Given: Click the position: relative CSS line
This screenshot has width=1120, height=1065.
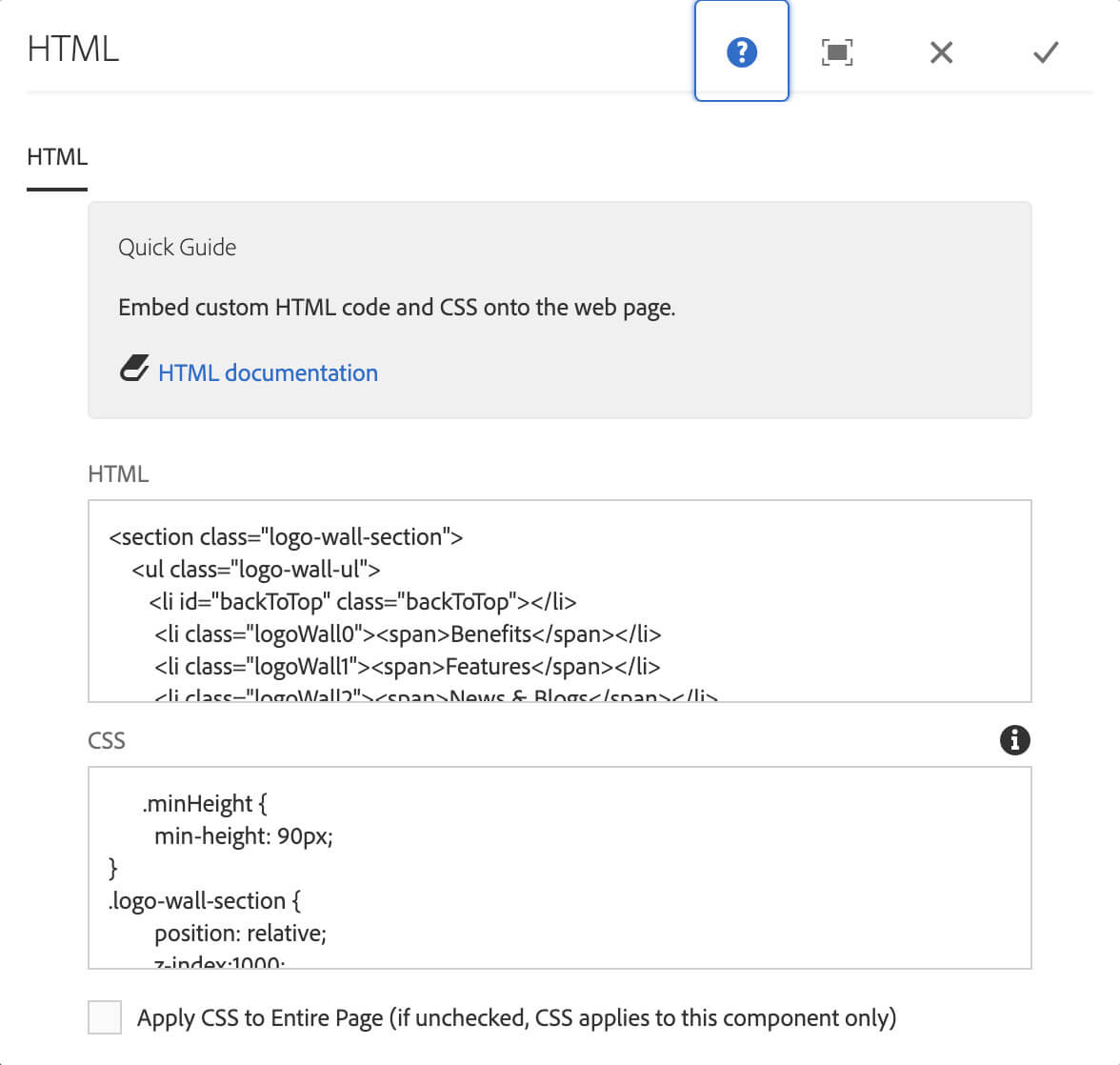Looking at the screenshot, I should (240, 934).
